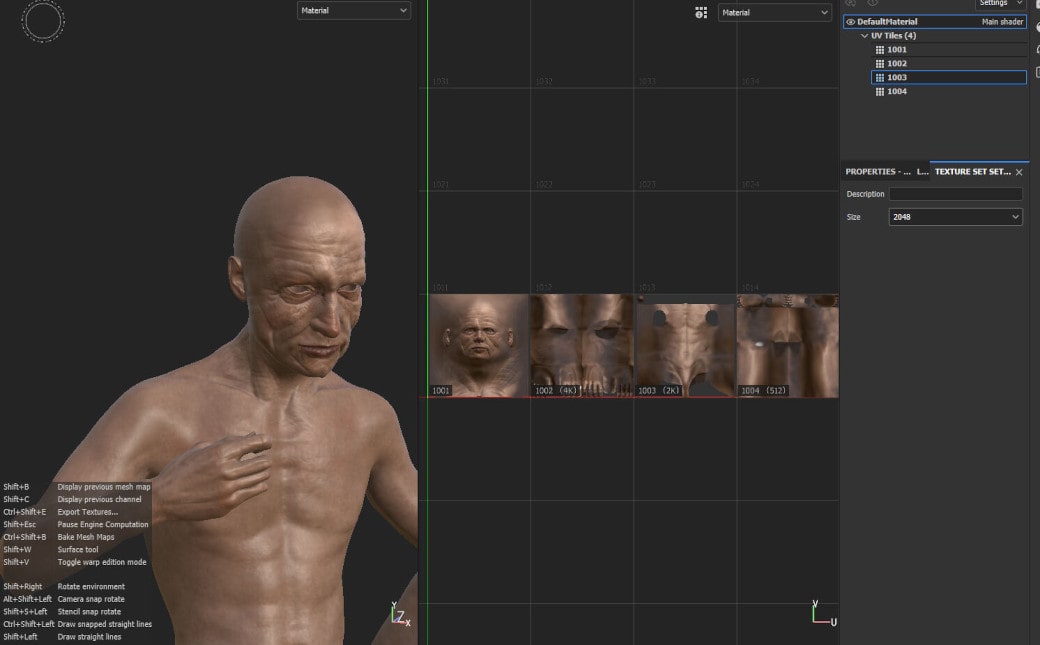Open the Material dropdown above the 3D viewport
1040x645 pixels.
click(353, 10)
